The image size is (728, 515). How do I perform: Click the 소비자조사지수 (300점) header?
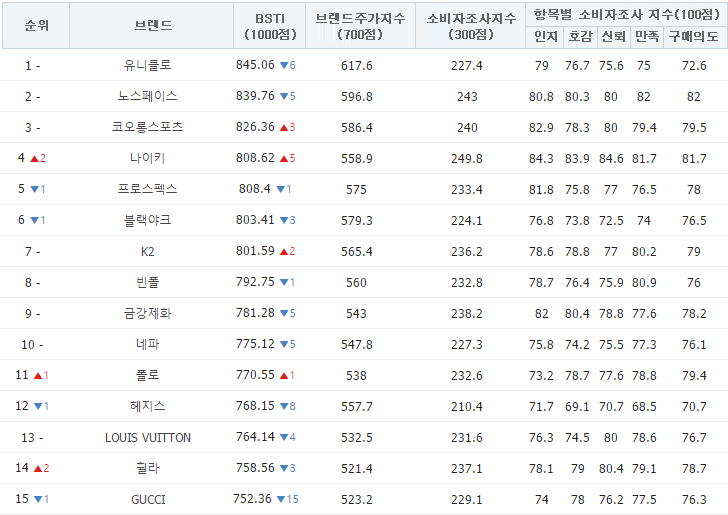pyautogui.click(x=471, y=26)
